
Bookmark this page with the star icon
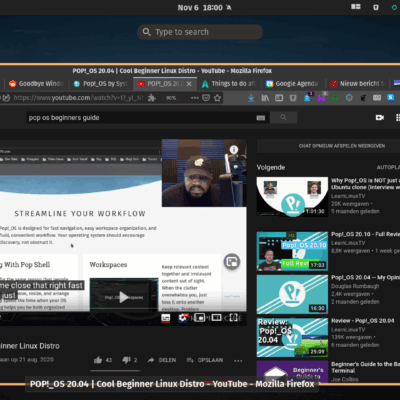pyautogui.click(x=217, y=98)
